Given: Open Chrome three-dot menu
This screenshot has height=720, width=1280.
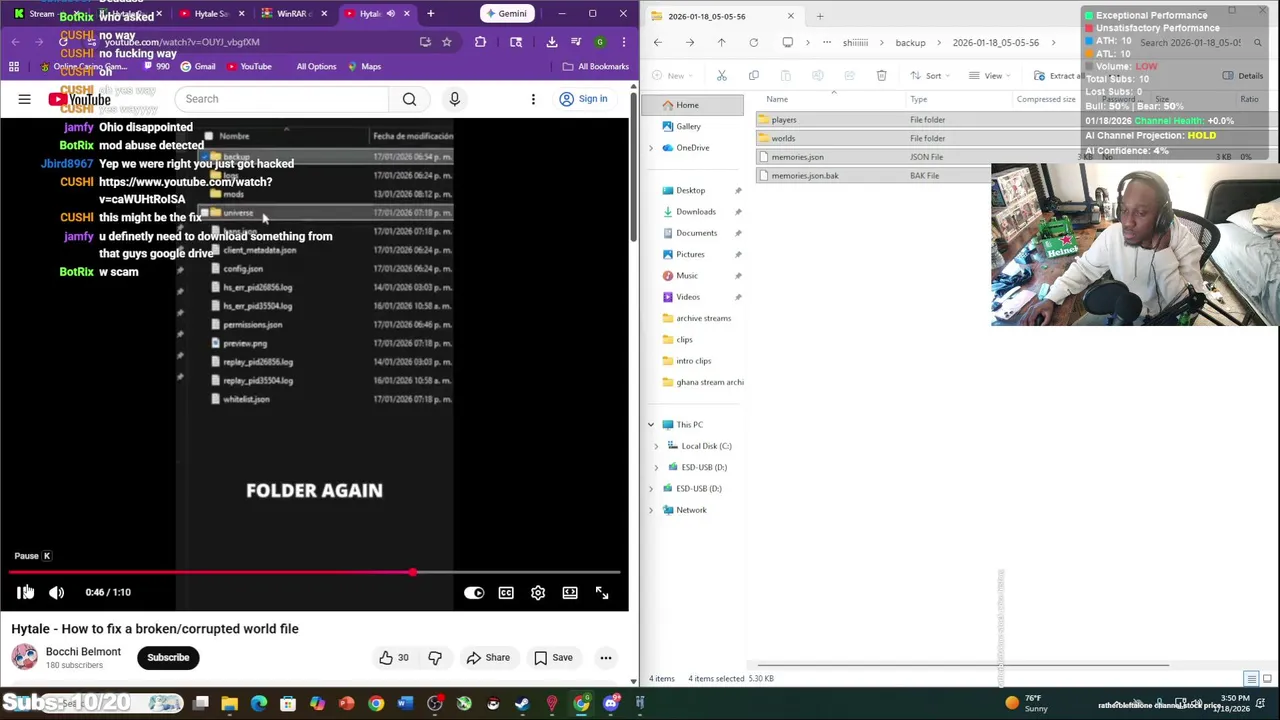Looking at the screenshot, I should 623,42.
